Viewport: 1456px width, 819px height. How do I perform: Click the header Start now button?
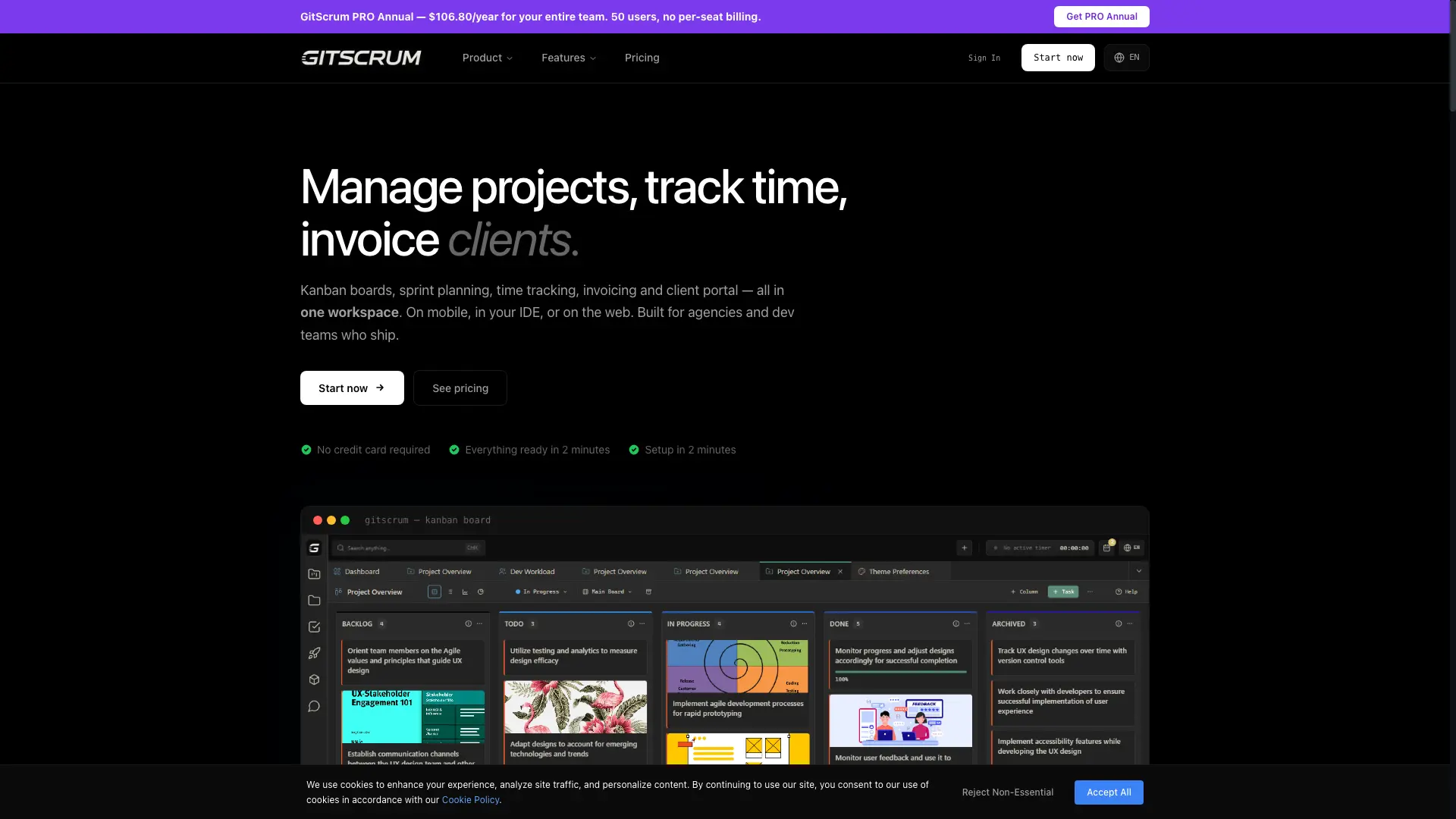(x=1058, y=58)
